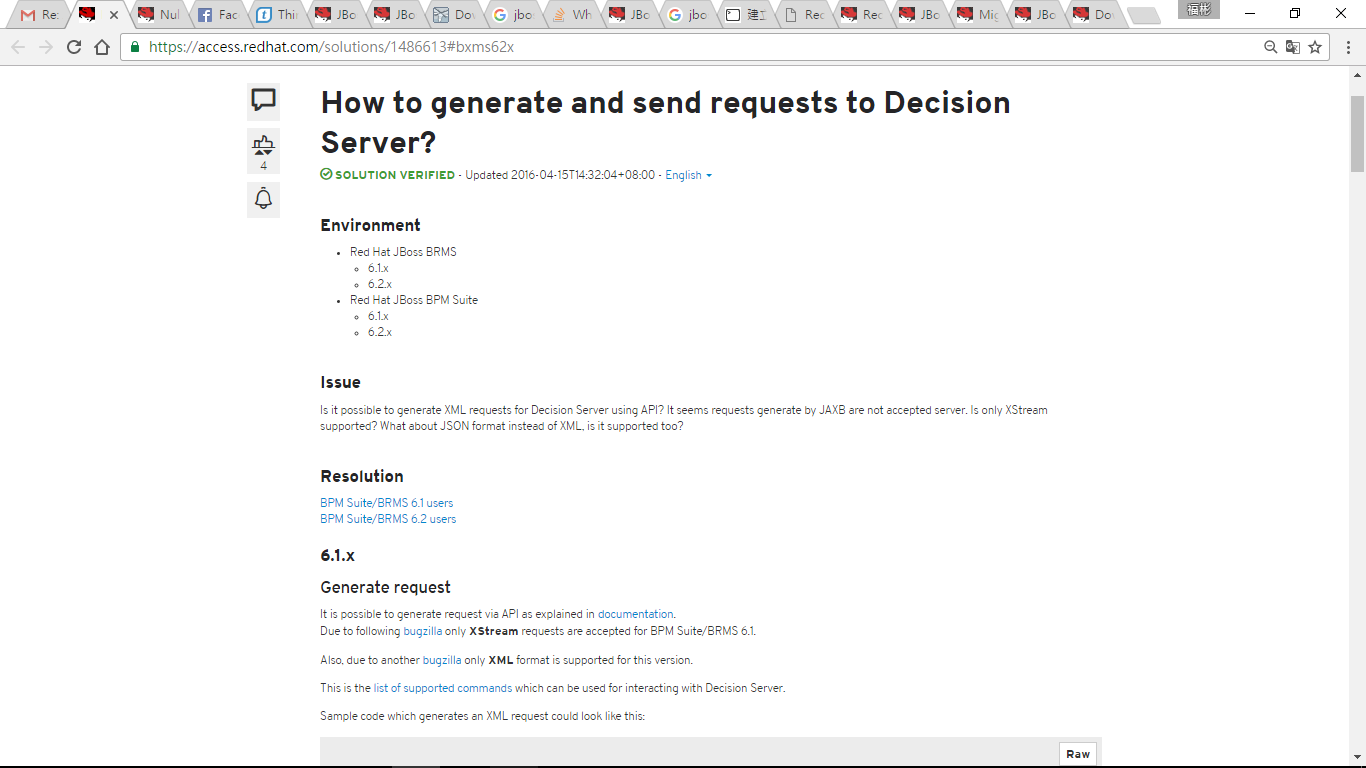Switch to the Facebook tab
Screen dimensions: 1366x768
pyautogui.click(x=217, y=15)
